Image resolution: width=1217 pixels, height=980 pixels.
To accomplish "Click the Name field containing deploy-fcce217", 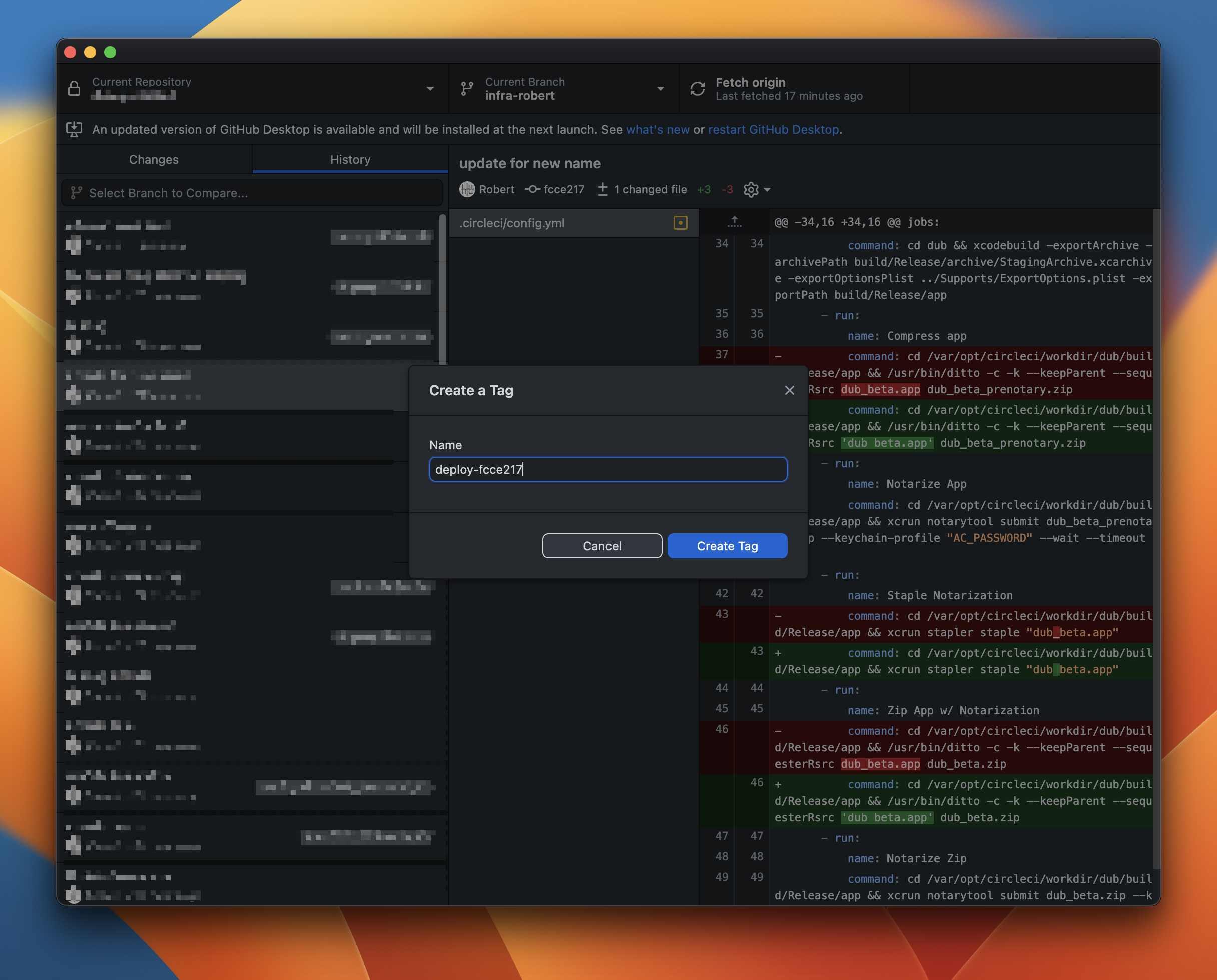I will pos(608,469).
